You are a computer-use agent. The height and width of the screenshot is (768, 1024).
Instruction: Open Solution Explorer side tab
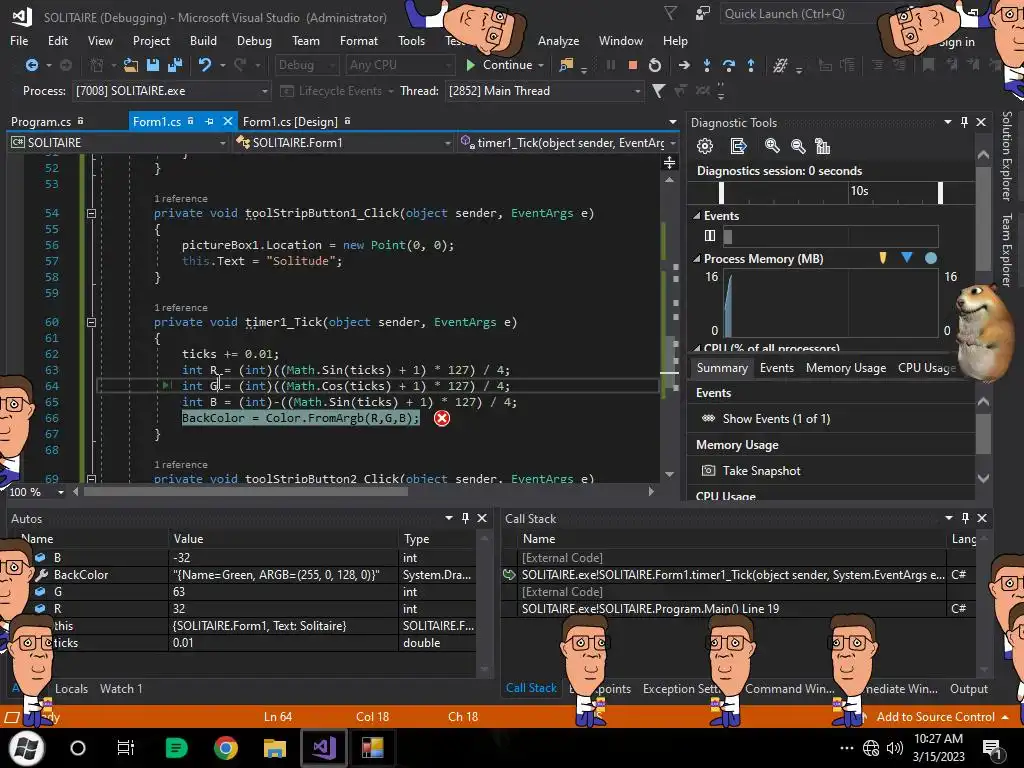pos(1006,155)
